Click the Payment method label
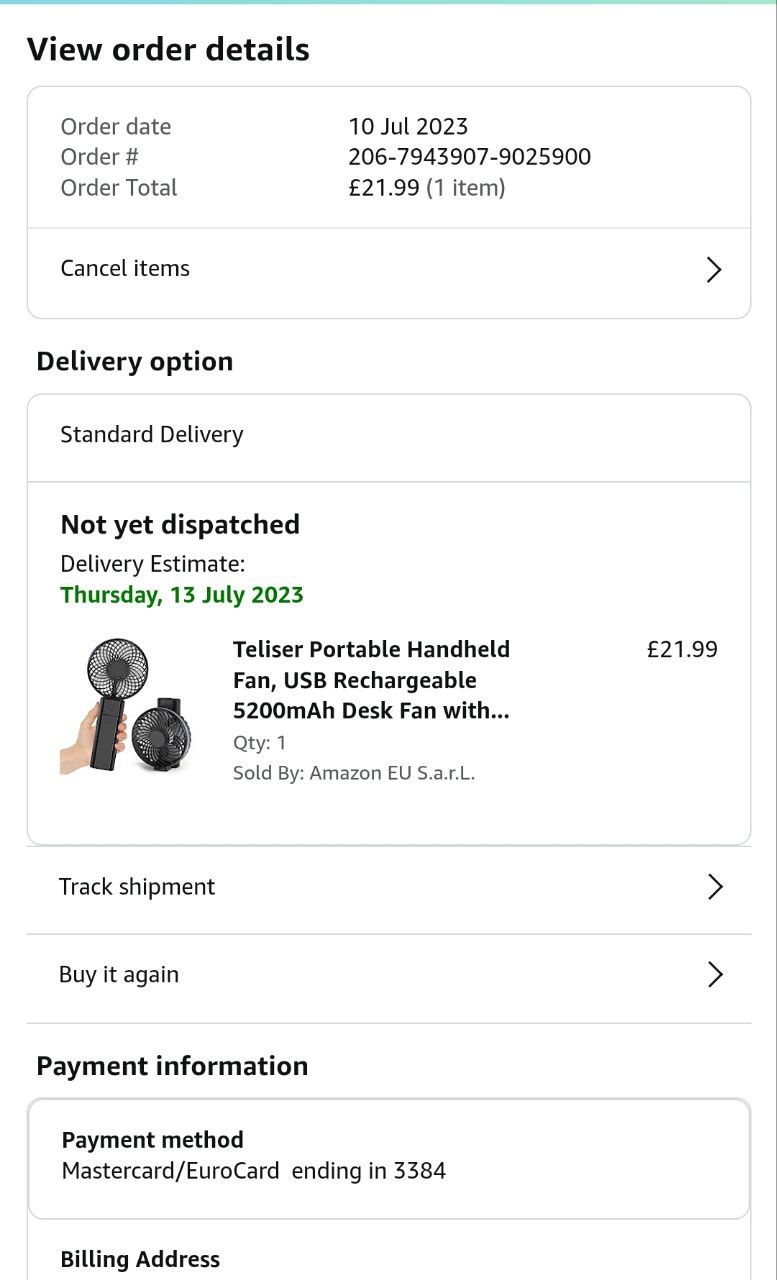Image resolution: width=777 pixels, height=1280 pixels. (153, 1140)
